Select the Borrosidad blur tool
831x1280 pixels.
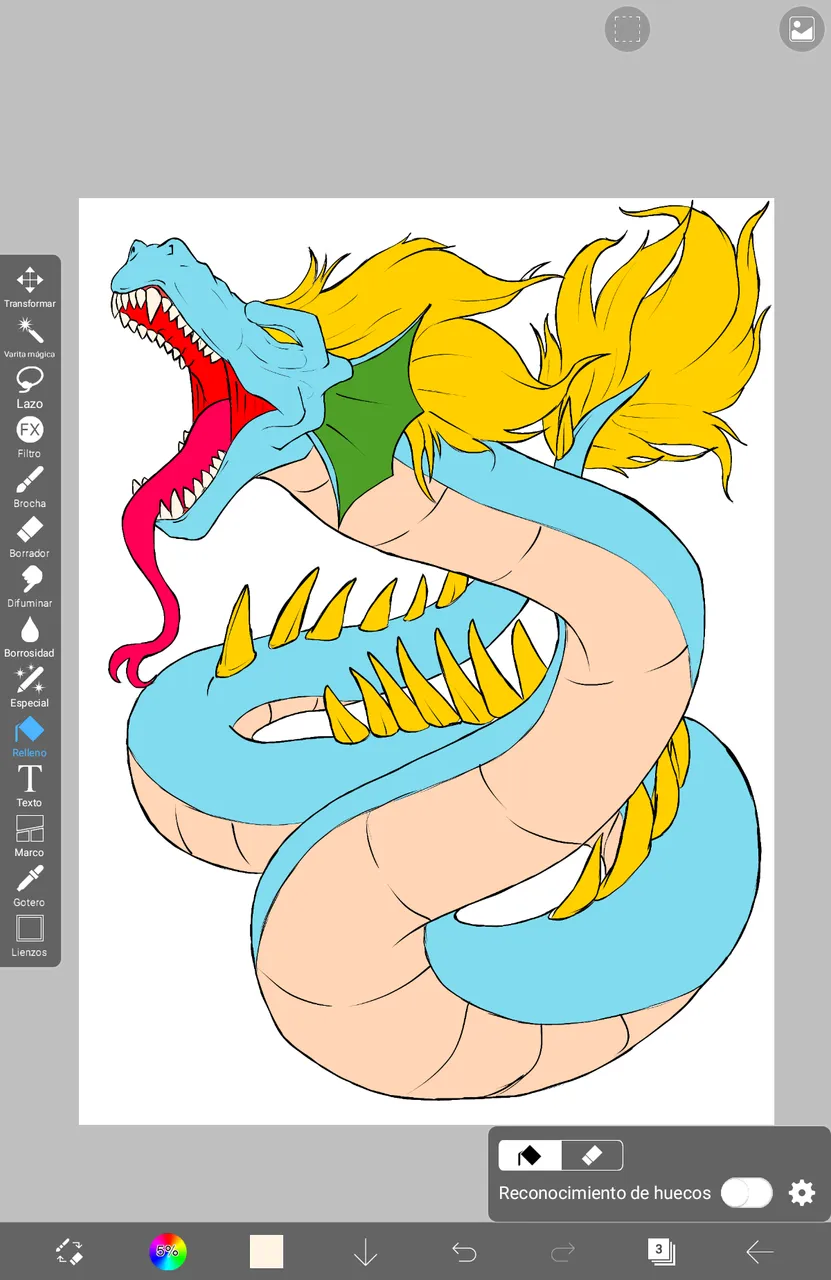(x=29, y=636)
